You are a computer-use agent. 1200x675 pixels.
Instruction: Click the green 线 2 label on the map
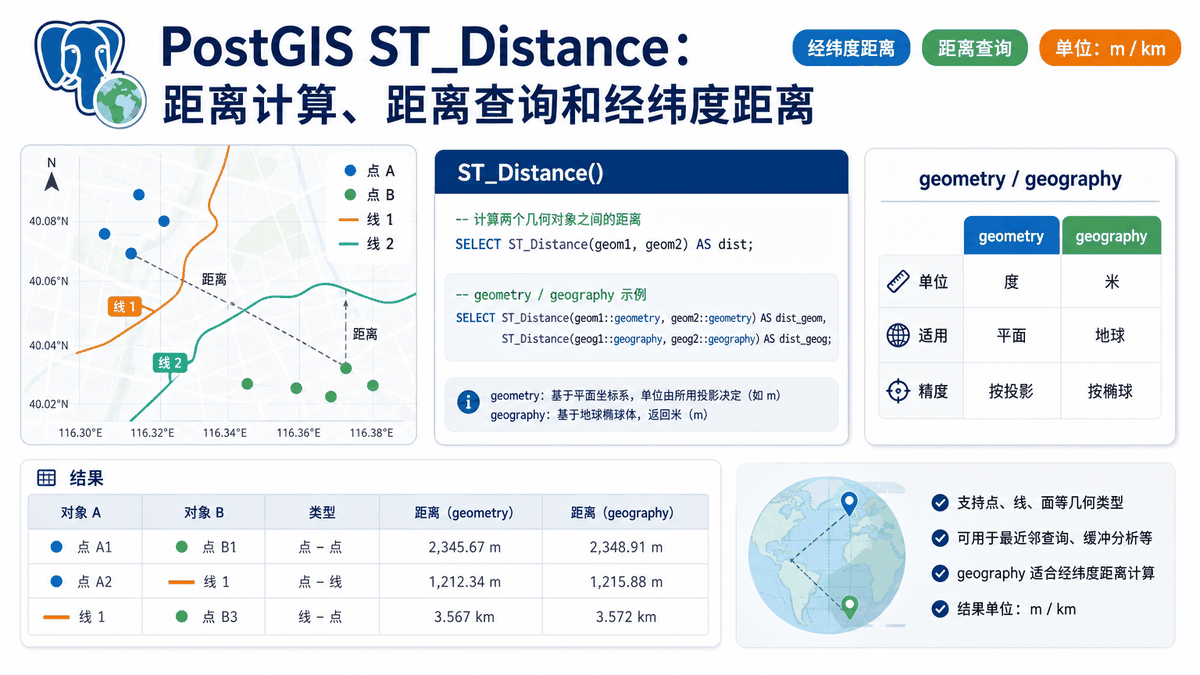(170, 363)
